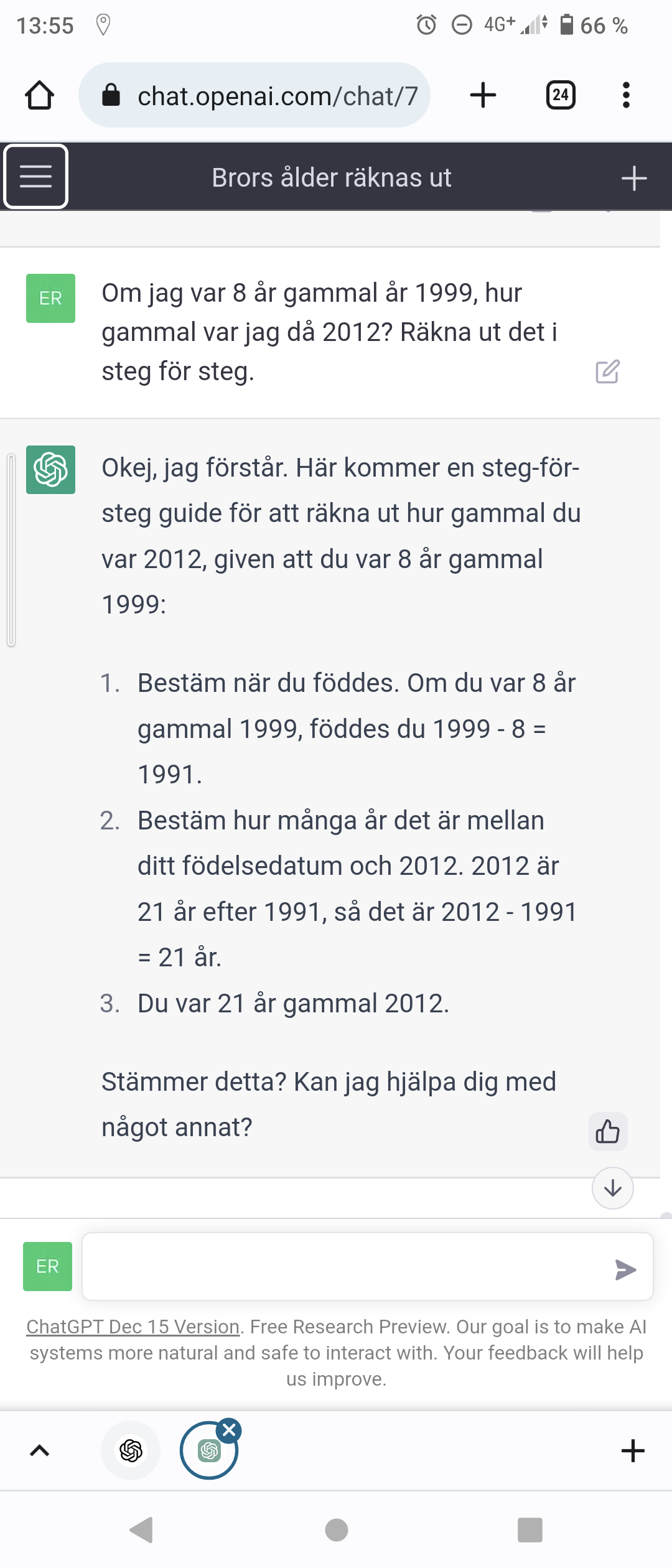Screen dimensions: 672x1568
Task: Open the browser three-dot menu
Action: pos(626,95)
